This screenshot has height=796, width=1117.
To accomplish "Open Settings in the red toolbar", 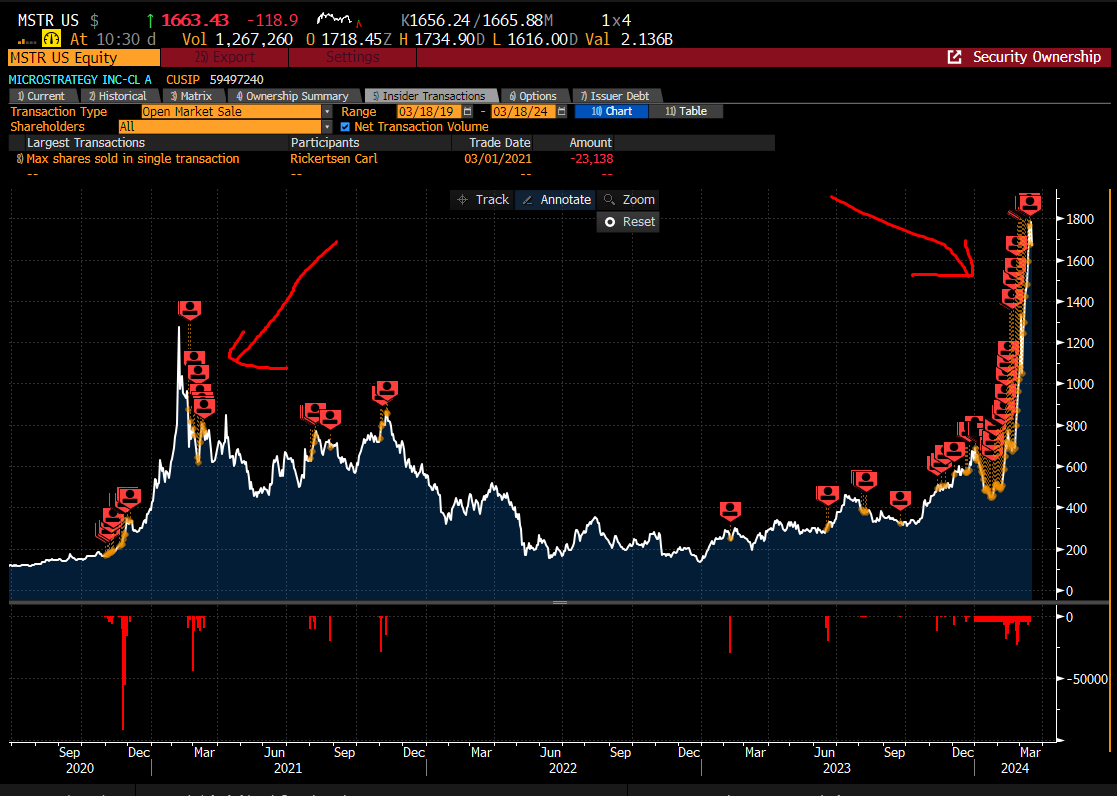I will coord(353,57).
